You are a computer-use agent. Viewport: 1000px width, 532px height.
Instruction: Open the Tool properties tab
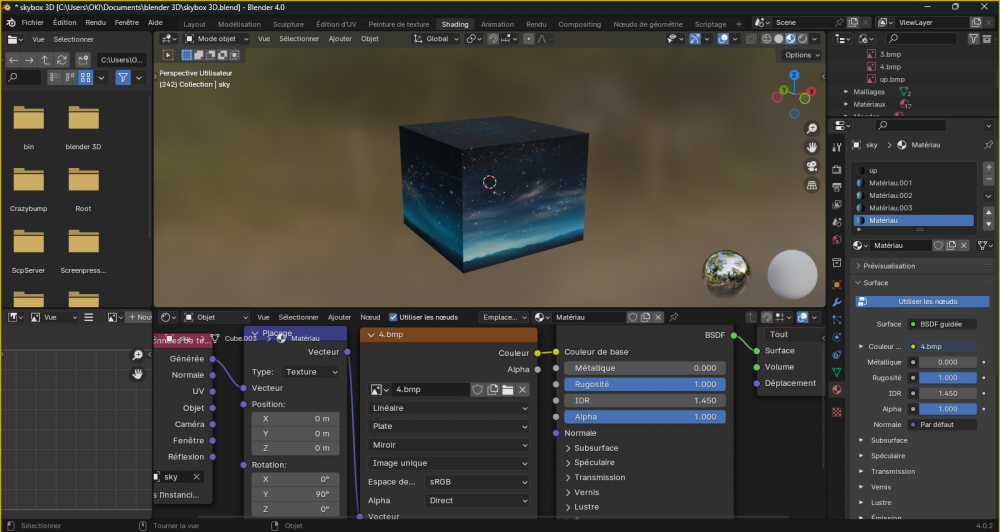(837, 147)
